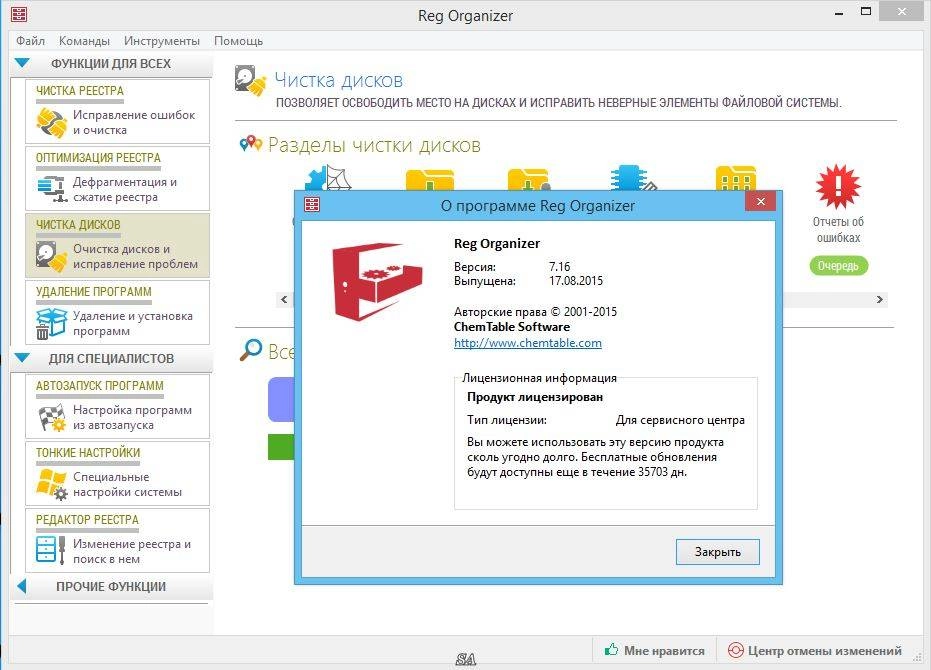Click the Windows flag icon under ТОНКИЕ НАСТРОЙКИ
Viewport: 931px width, 670px height.
tap(52, 484)
